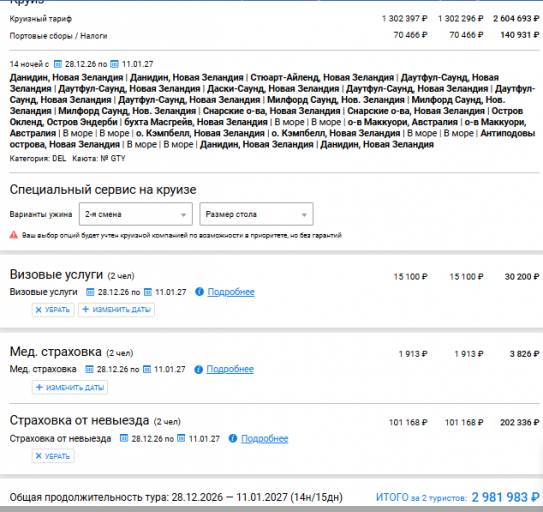Click visa services total '30 200 ₽'
The image size is (543, 512).
point(522,276)
